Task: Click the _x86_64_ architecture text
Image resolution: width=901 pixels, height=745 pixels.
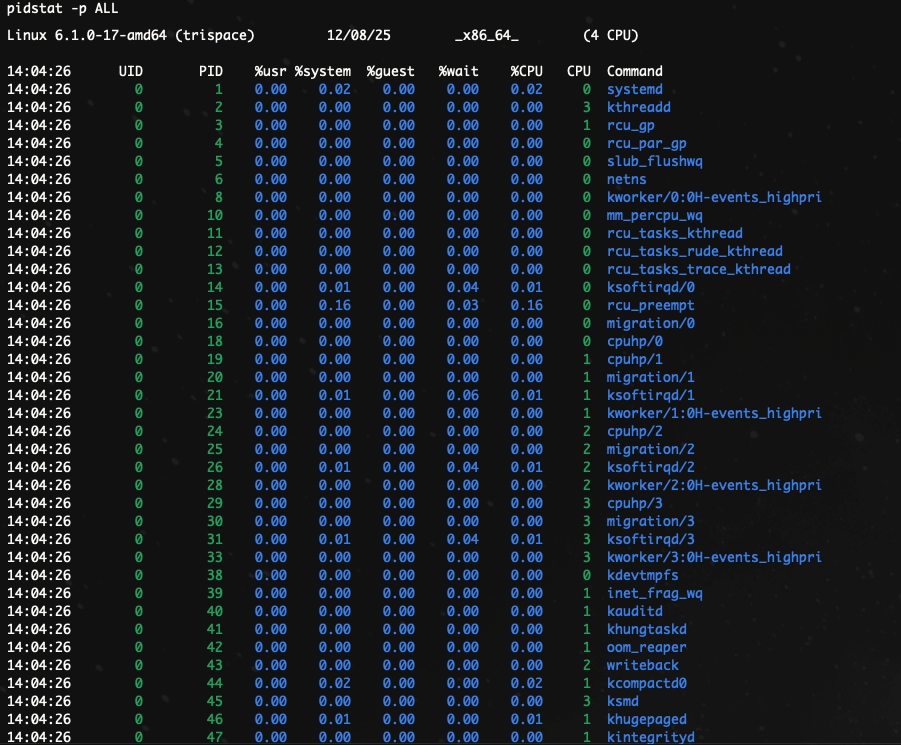Action: pos(486,35)
